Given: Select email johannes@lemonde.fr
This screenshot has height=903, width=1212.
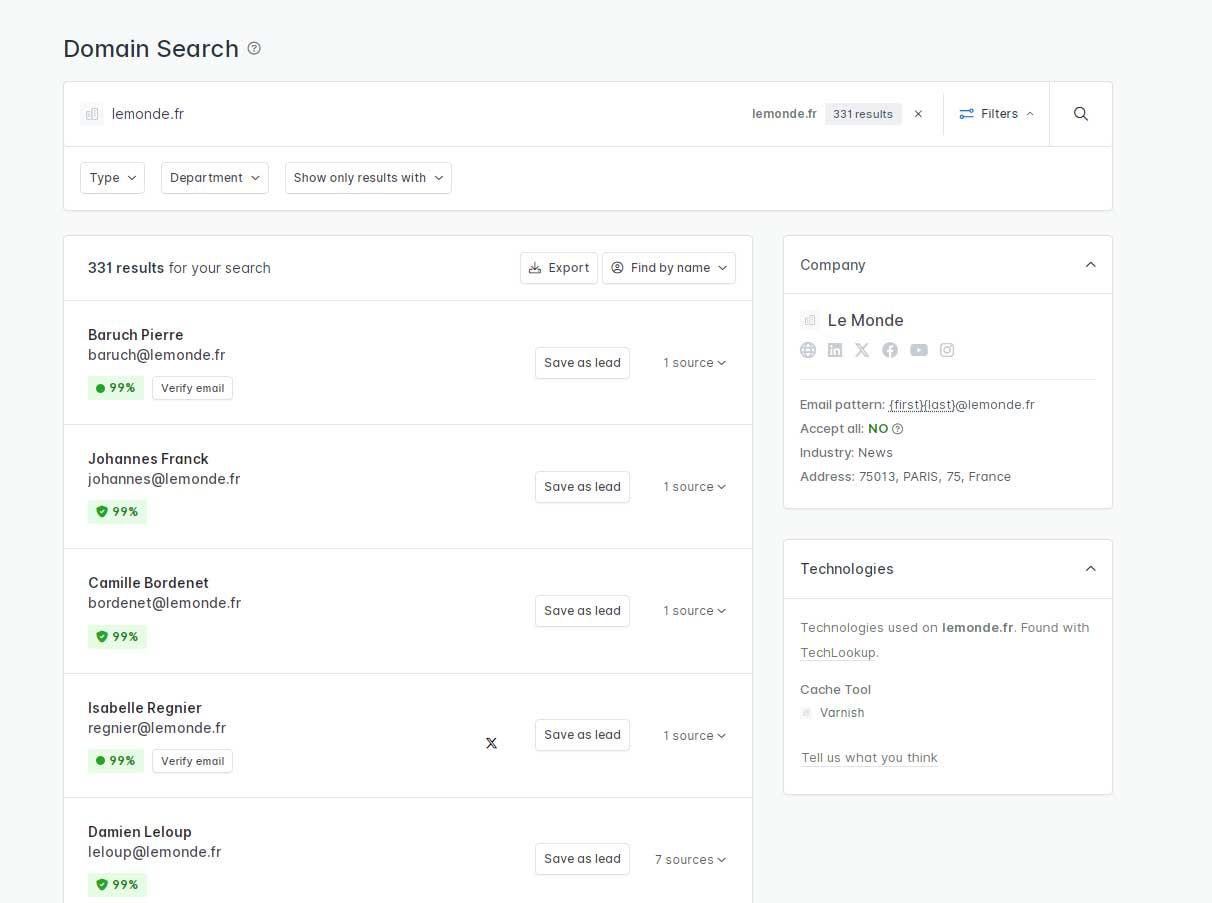Looking at the screenshot, I should coord(164,479).
